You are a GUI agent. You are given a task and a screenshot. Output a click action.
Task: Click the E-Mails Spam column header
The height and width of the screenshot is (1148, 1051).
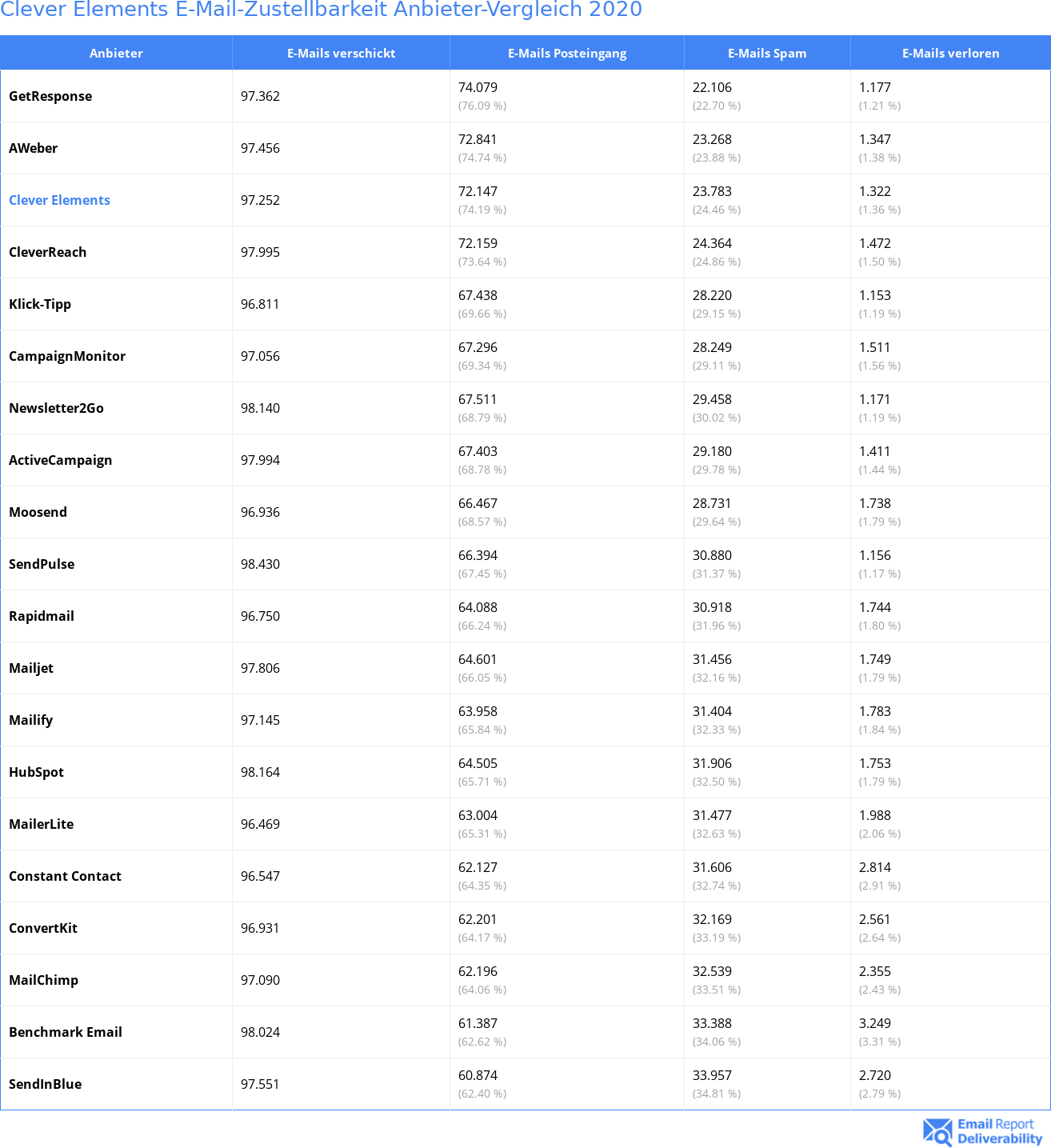pyautogui.click(x=767, y=53)
